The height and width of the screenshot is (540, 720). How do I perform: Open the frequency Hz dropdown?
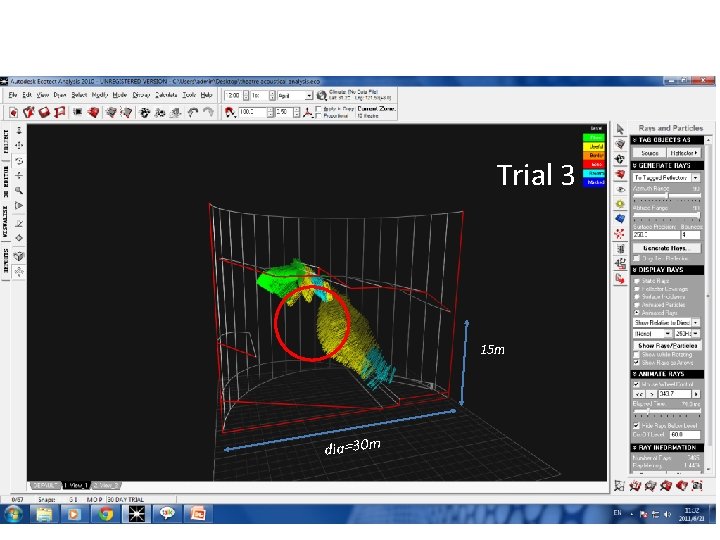tap(687, 334)
